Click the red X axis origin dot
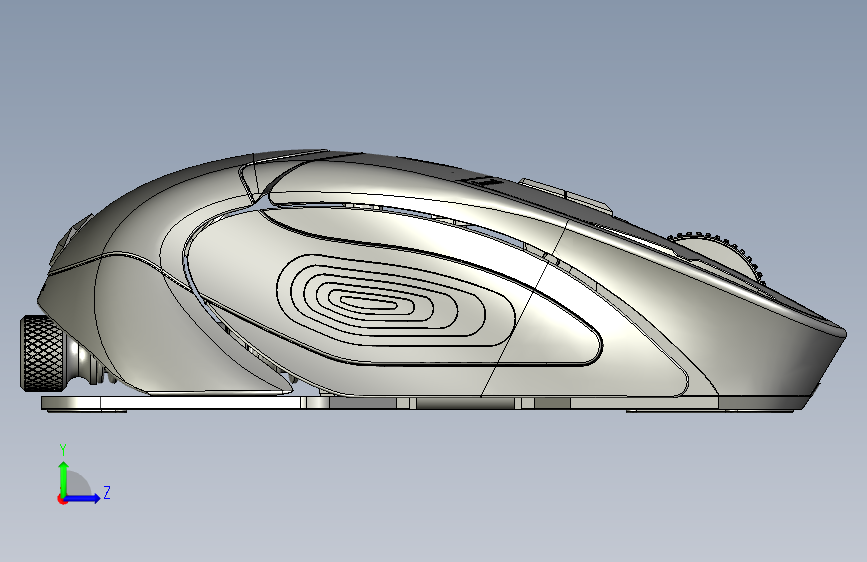867x562 pixels. [61, 499]
